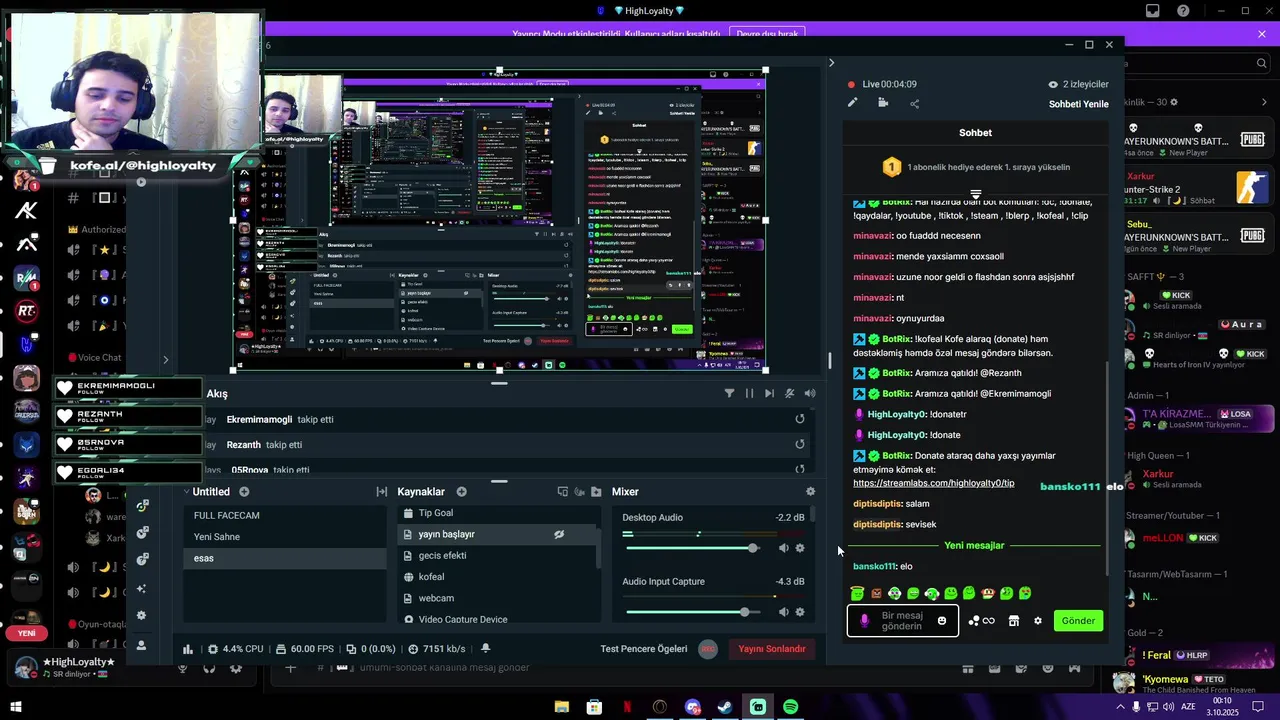The image size is (1280, 720).
Task: Select the FULL FACECAM scene
Action: (x=285, y=516)
